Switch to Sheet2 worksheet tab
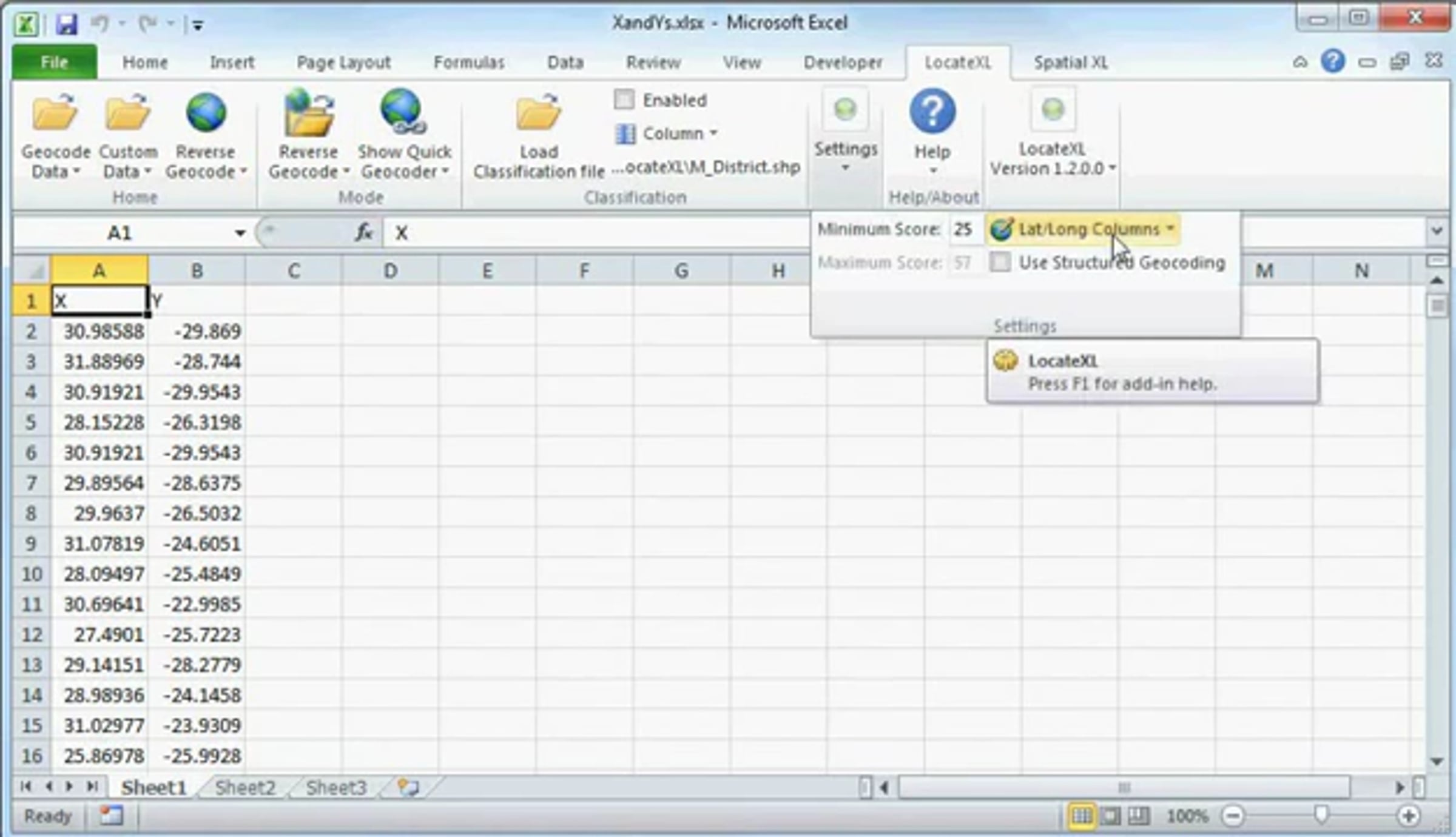The width and height of the screenshot is (1456, 837). [x=245, y=787]
